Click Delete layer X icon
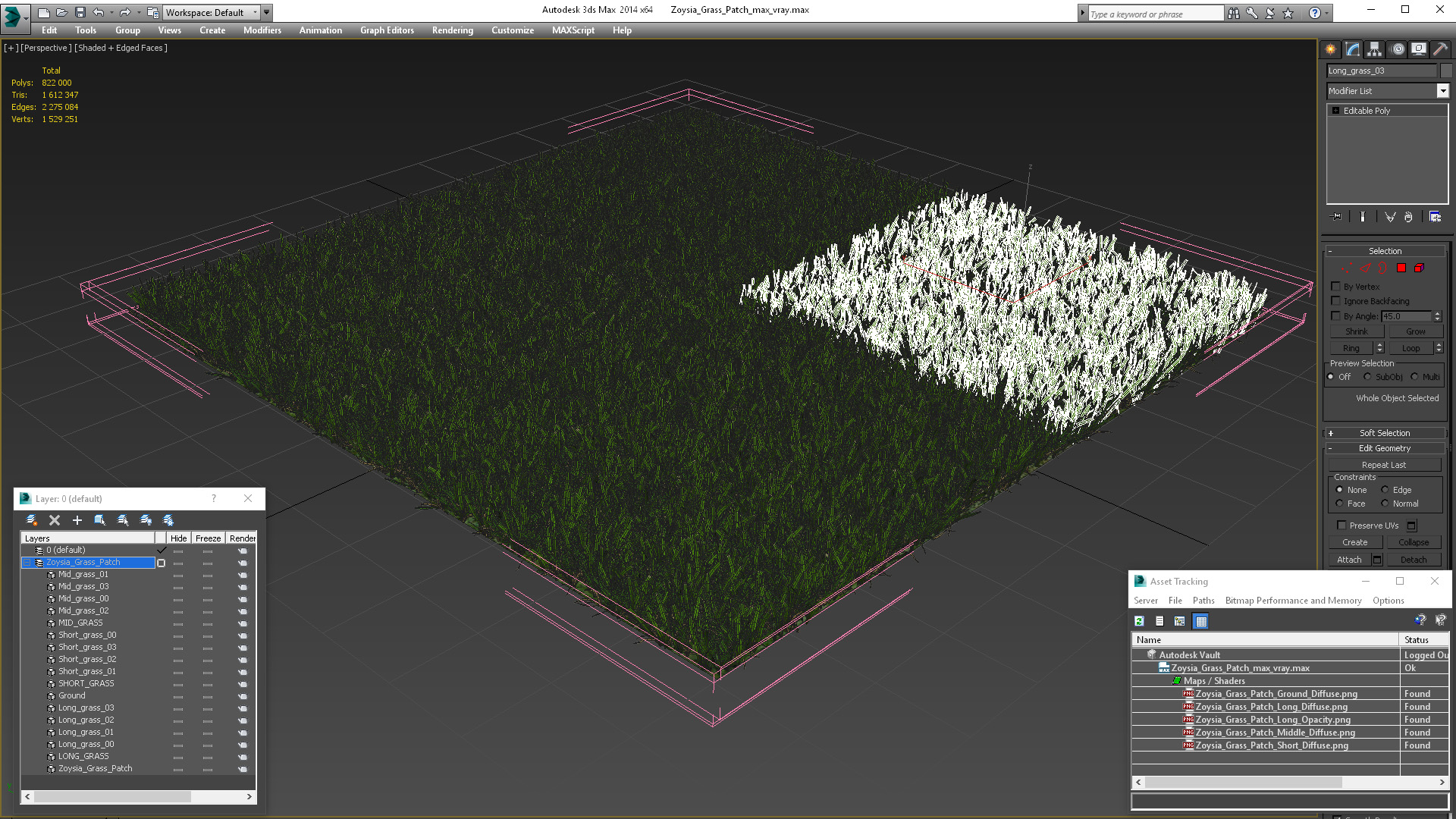Image resolution: width=1456 pixels, height=819 pixels. 55,520
